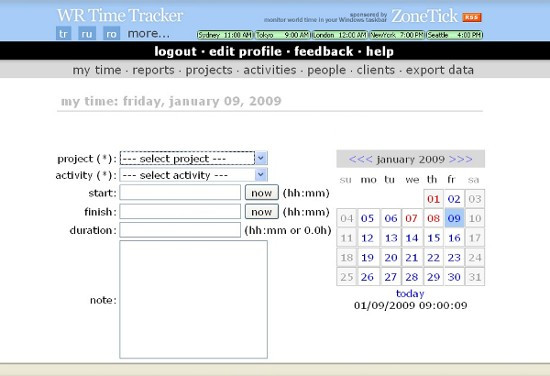
Task: Click the orange RSS icon
Action: [472, 17]
